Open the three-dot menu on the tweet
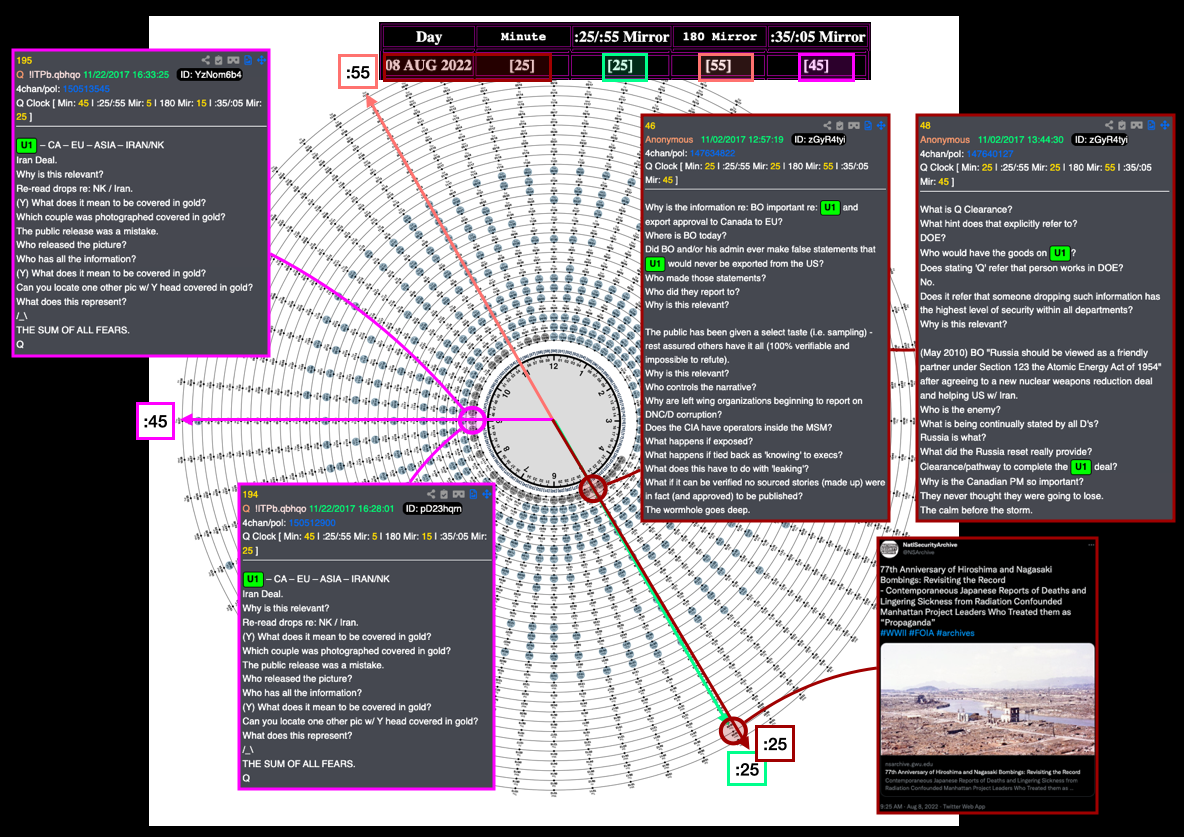This screenshot has width=1184, height=837. pyautogui.click(x=1090, y=545)
